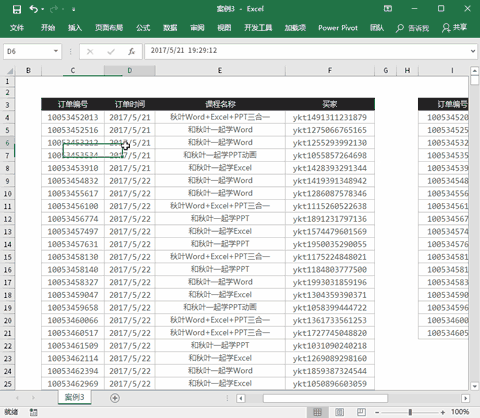This screenshot has height=418, width=480.
Task: Click the 告诉我 search lightbulb box
Action: (x=412, y=28)
